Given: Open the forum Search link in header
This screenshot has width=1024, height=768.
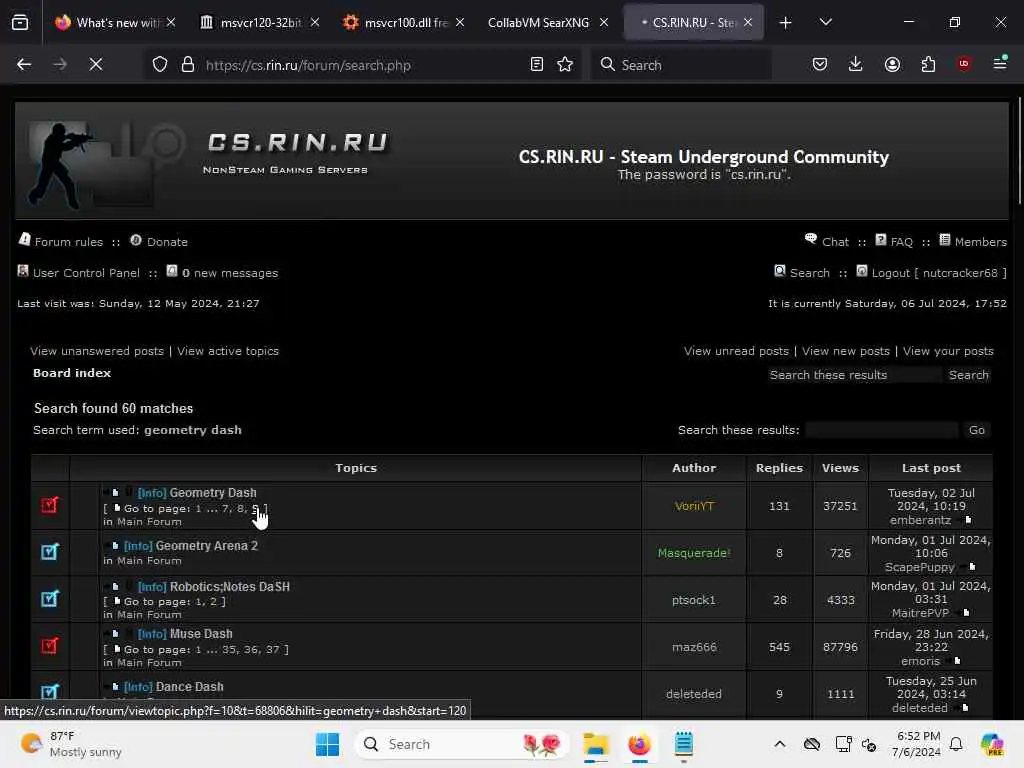Looking at the screenshot, I should click(810, 273).
